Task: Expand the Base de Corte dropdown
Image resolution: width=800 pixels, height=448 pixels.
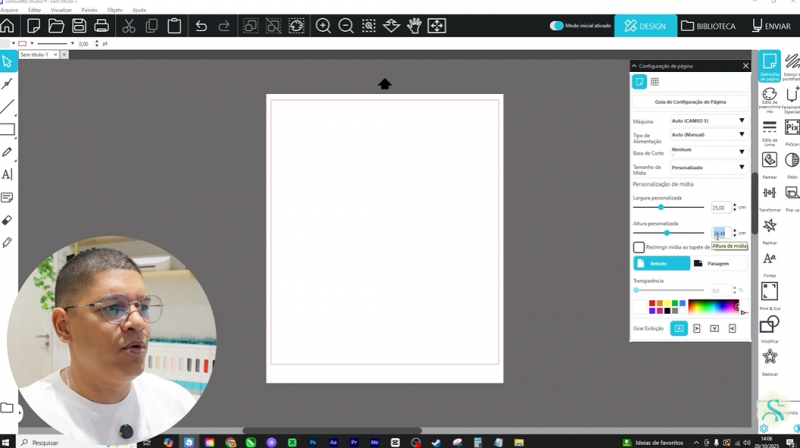Action: [709, 151]
